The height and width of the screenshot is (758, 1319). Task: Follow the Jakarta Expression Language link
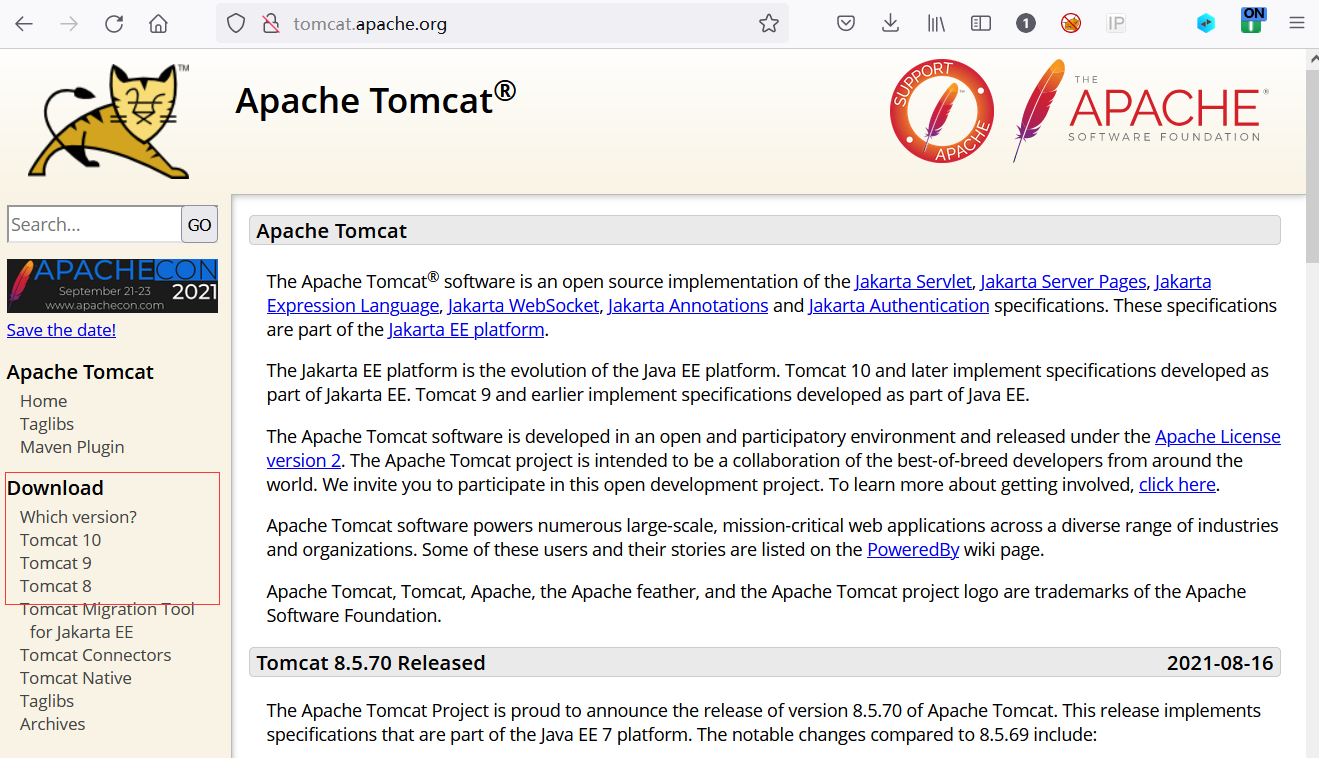[353, 305]
